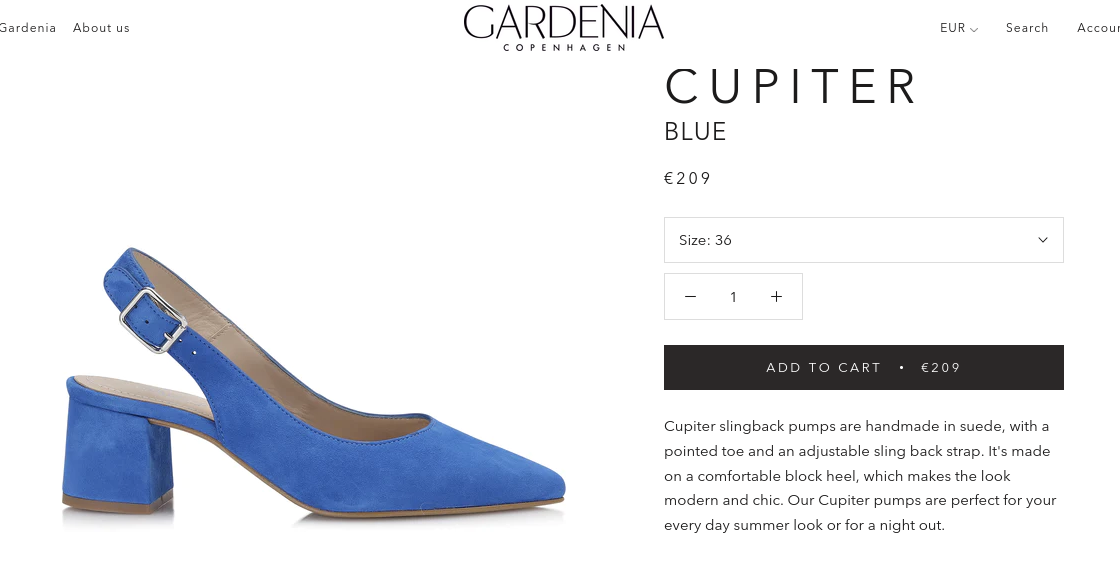Click the chevron next to EUR
The height and width of the screenshot is (562, 1120).
click(974, 29)
